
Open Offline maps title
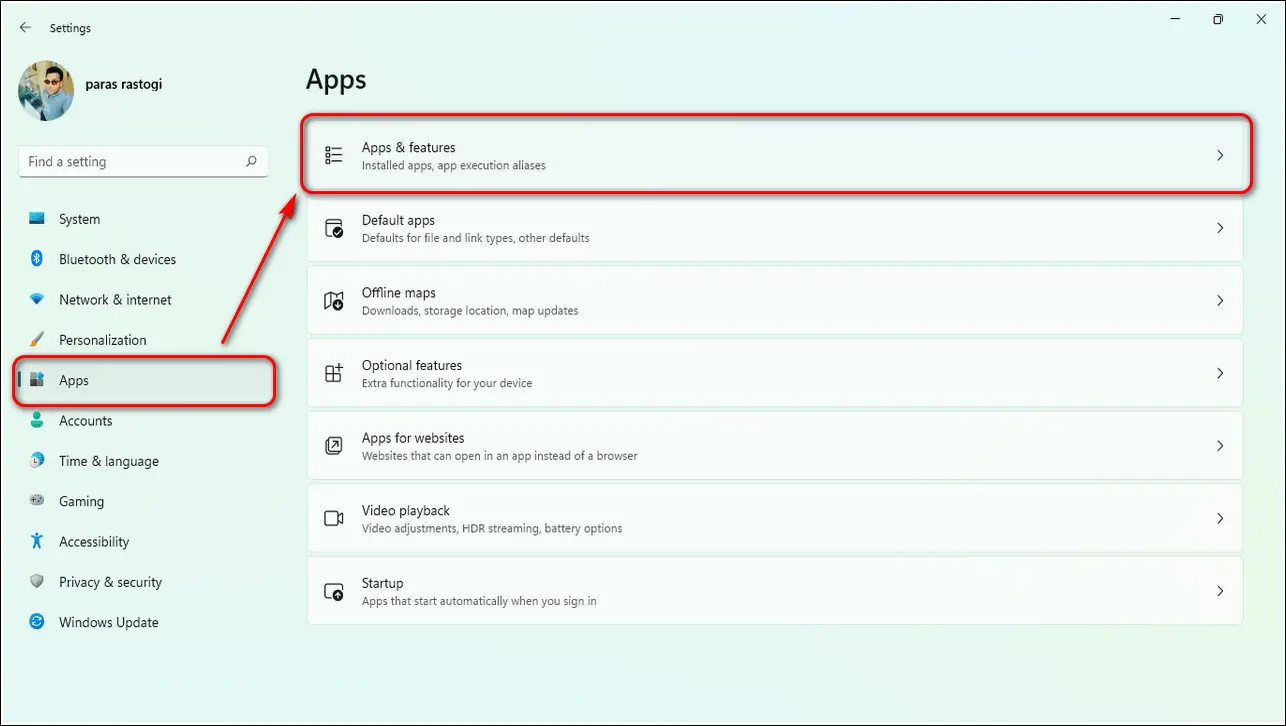point(398,293)
